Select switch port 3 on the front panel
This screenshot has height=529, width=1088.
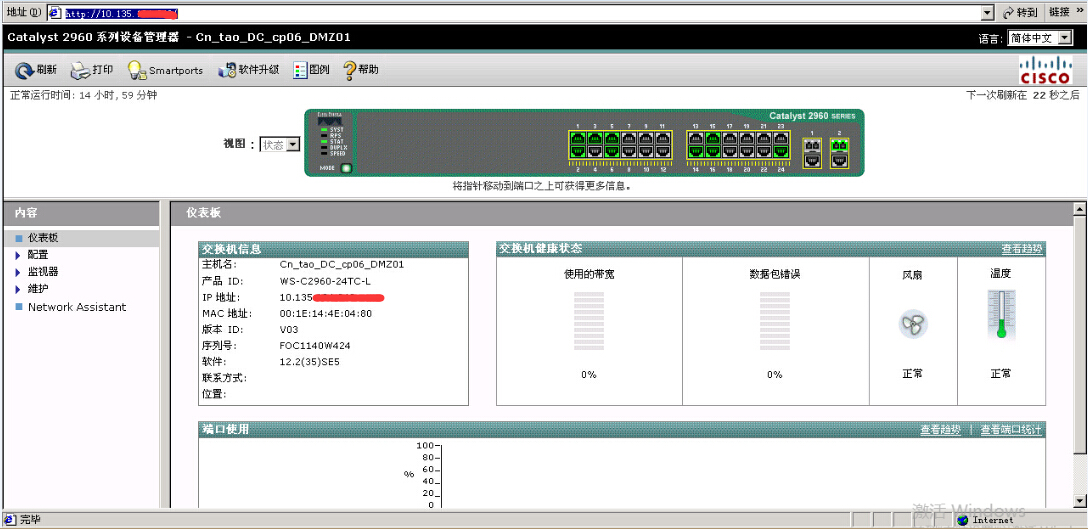click(x=595, y=138)
